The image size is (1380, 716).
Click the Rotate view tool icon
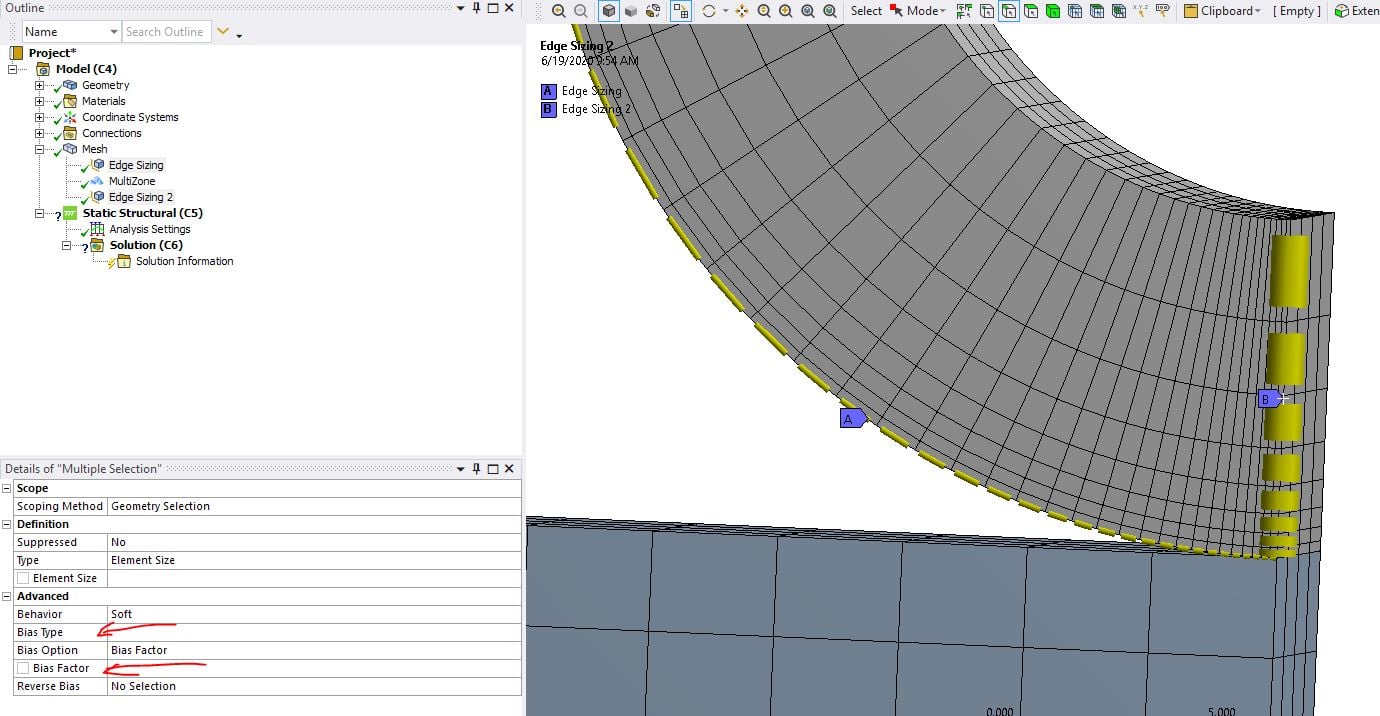coord(709,11)
